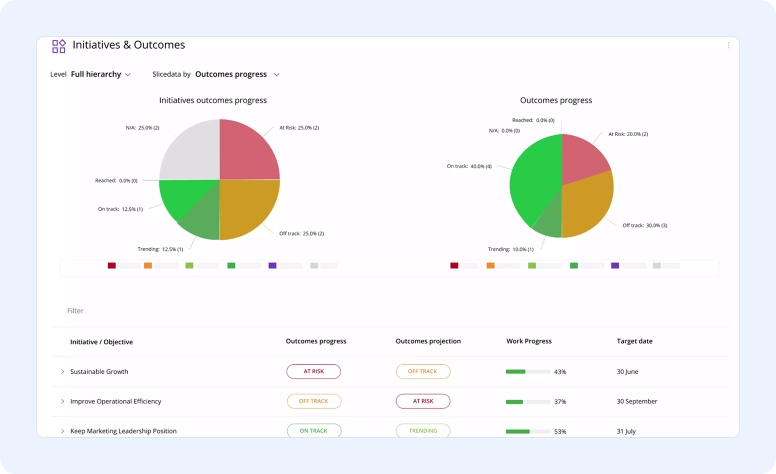Toggle grey legend item under Outcomes progress chart

(x=657, y=266)
